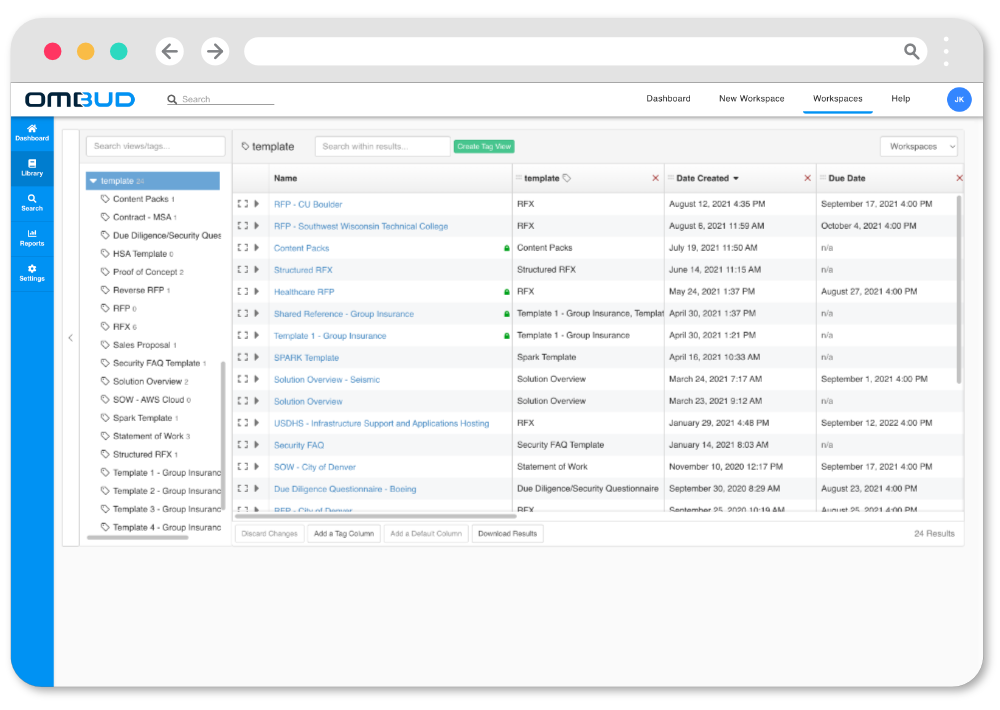Click the lock icon on Shared Reference - Group Insurance row

506,314
